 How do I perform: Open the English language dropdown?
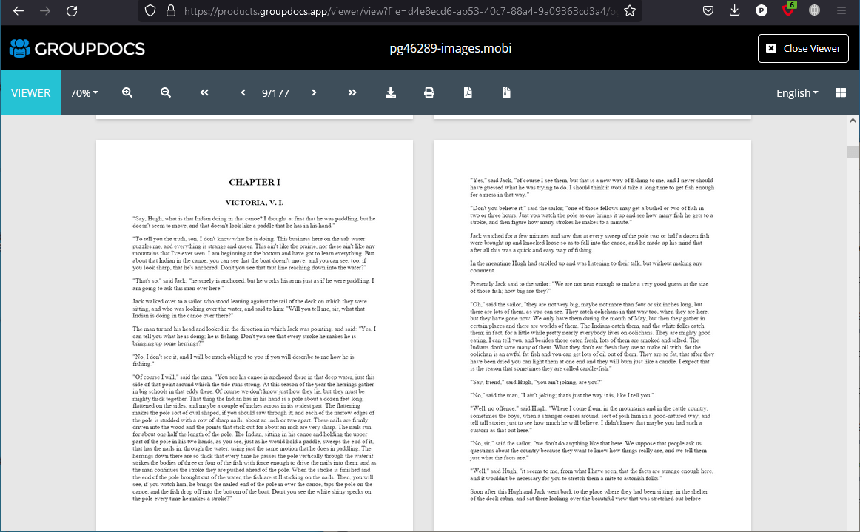[x=797, y=93]
